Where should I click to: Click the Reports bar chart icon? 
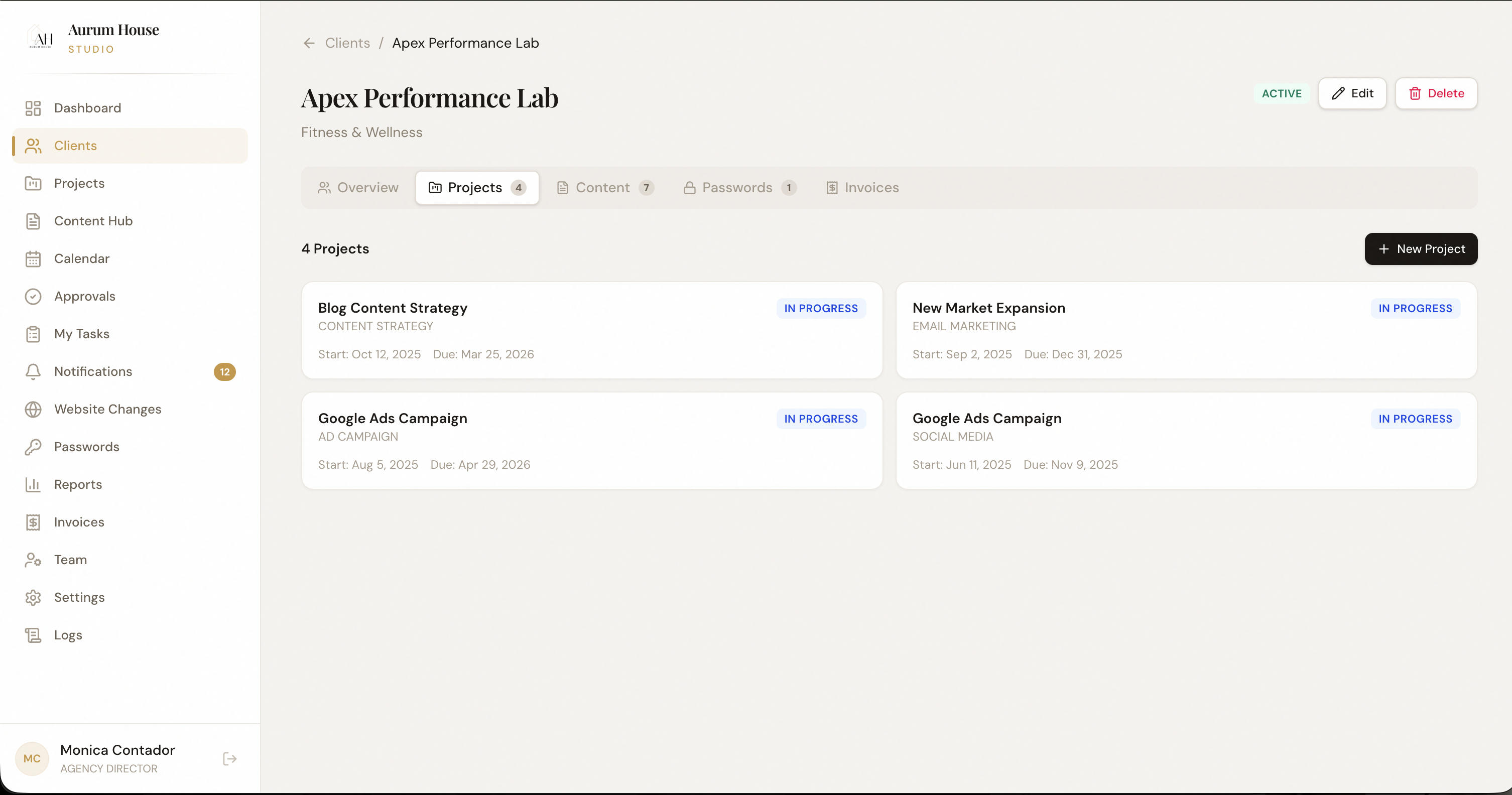click(33, 484)
